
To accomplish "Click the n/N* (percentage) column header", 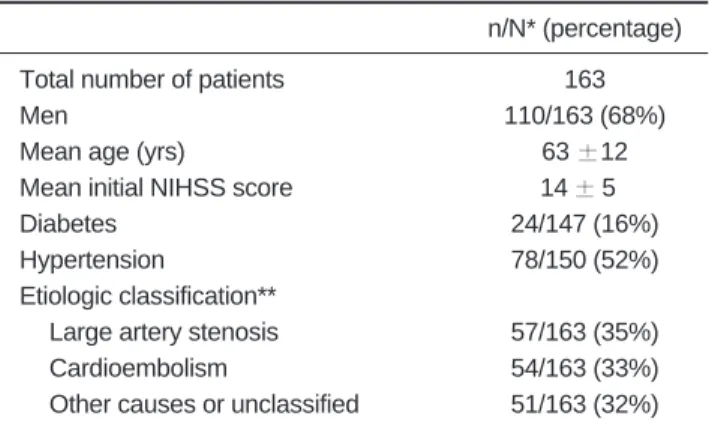I will (585, 30).
